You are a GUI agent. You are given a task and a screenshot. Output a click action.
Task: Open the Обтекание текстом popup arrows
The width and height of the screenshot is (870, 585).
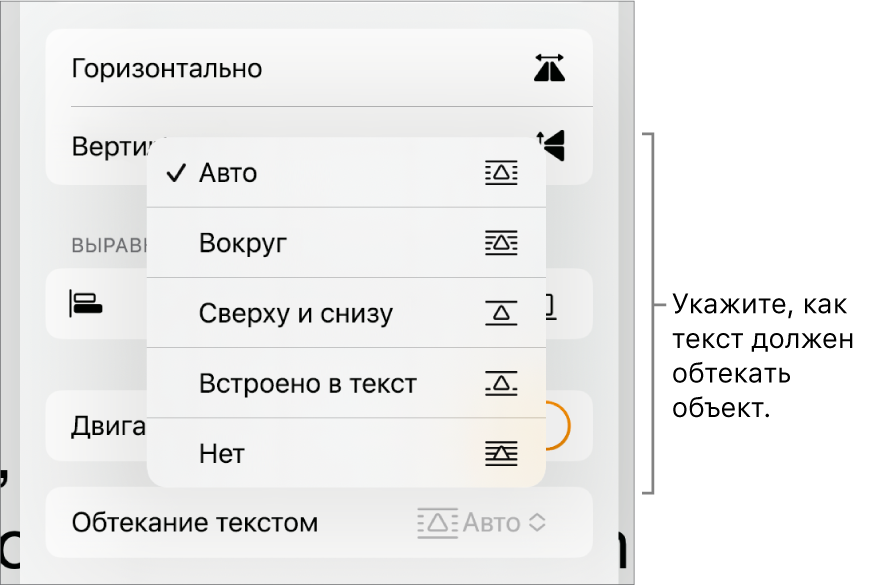[x=539, y=522]
